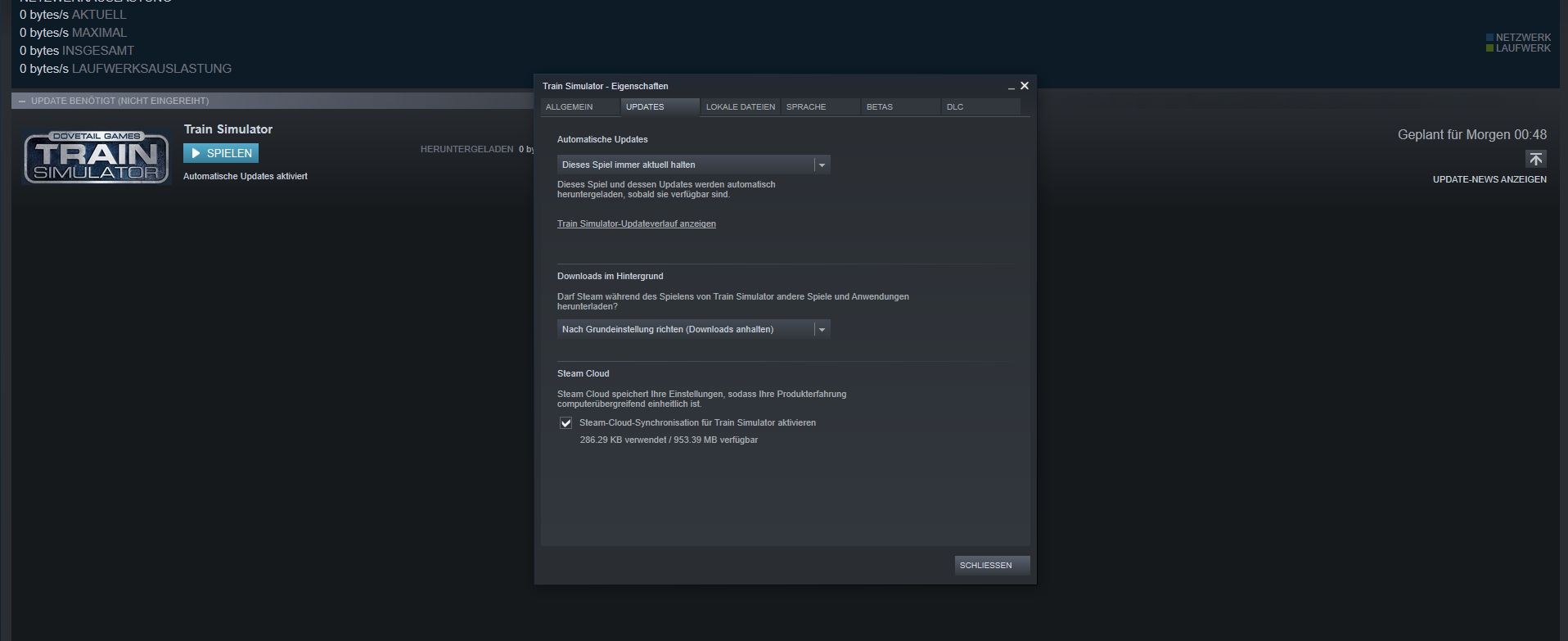Click the '0 bytes/s MAXIMAL' stat line
The image size is (1568, 641).
[73, 33]
